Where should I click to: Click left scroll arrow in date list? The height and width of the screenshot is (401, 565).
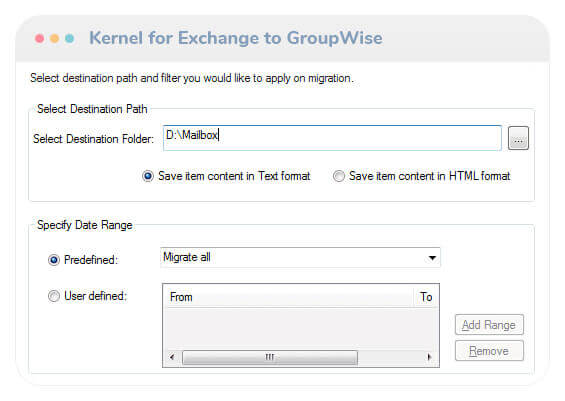tap(172, 357)
